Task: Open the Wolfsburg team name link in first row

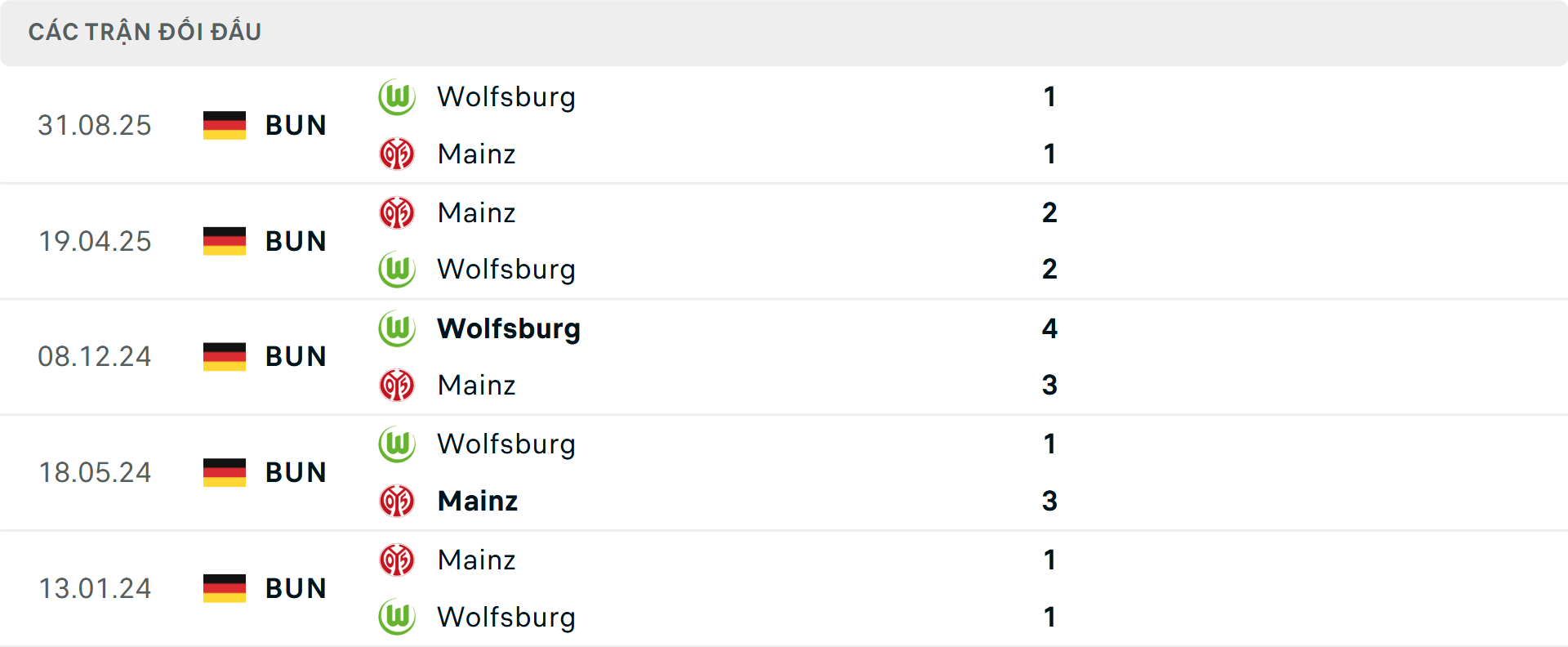Action: (x=506, y=96)
